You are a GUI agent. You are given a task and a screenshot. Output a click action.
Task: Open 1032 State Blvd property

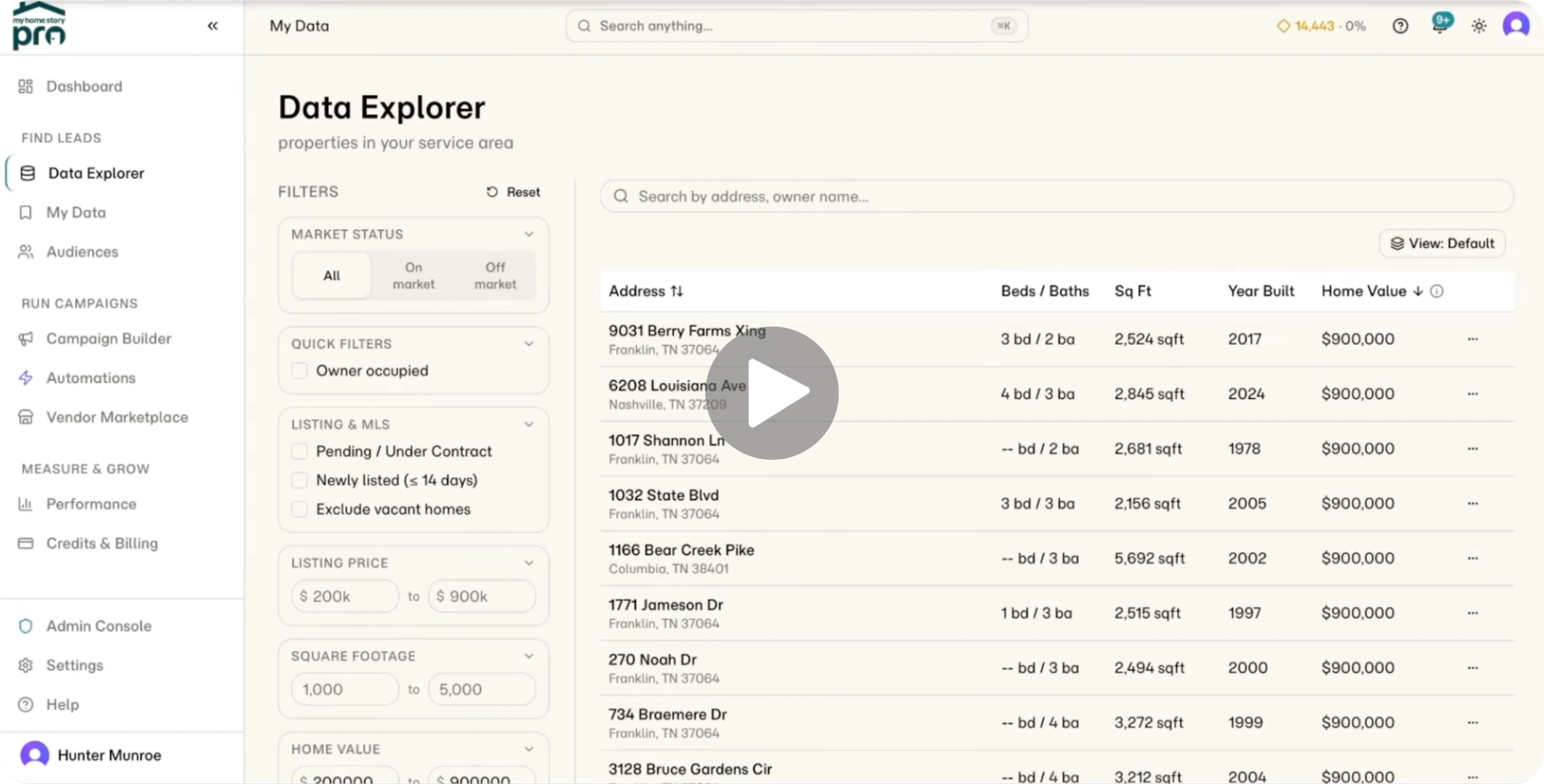[x=663, y=495]
